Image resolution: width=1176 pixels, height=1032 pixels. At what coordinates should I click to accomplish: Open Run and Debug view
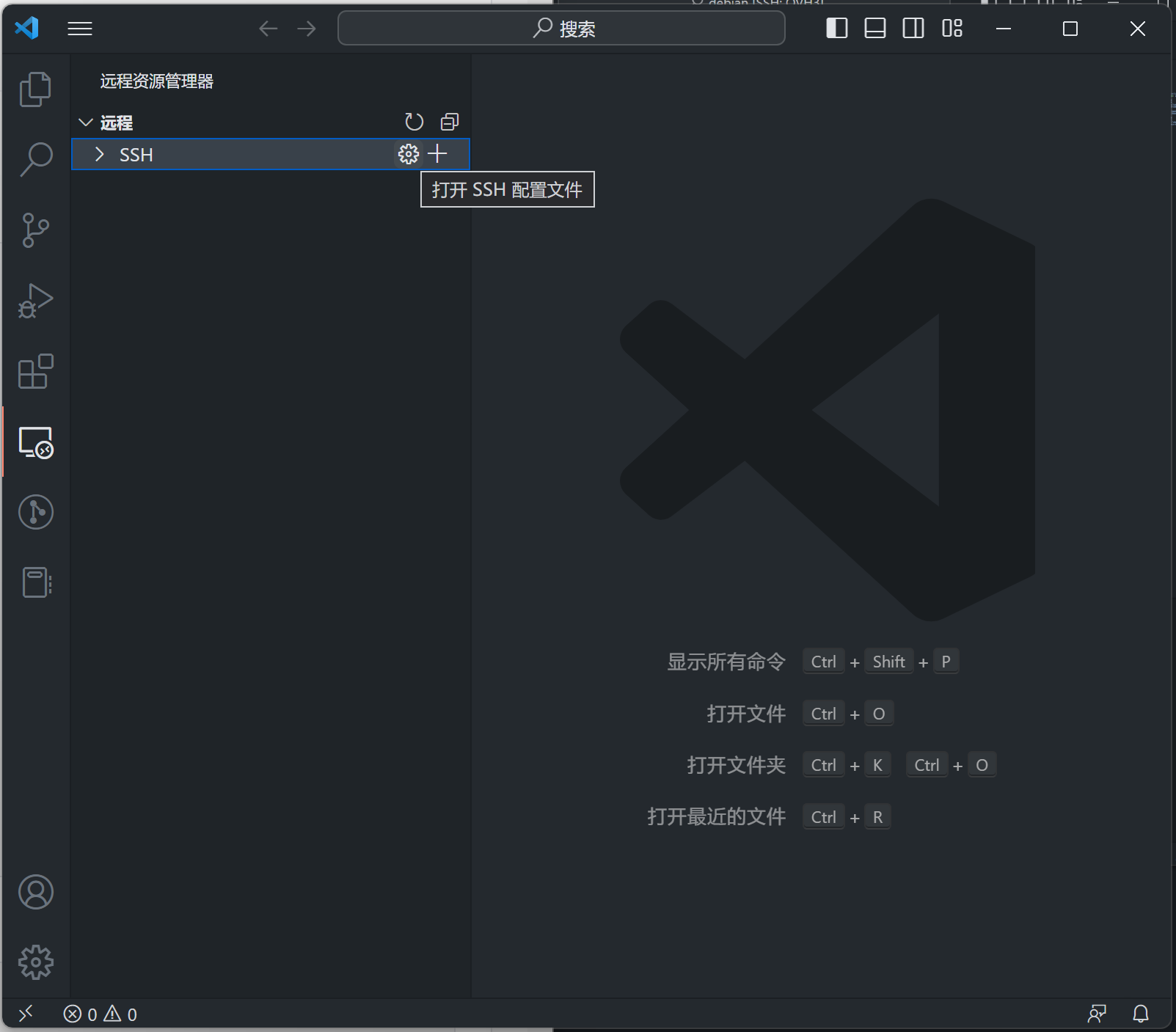pyautogui.click(x=35, y=301)
